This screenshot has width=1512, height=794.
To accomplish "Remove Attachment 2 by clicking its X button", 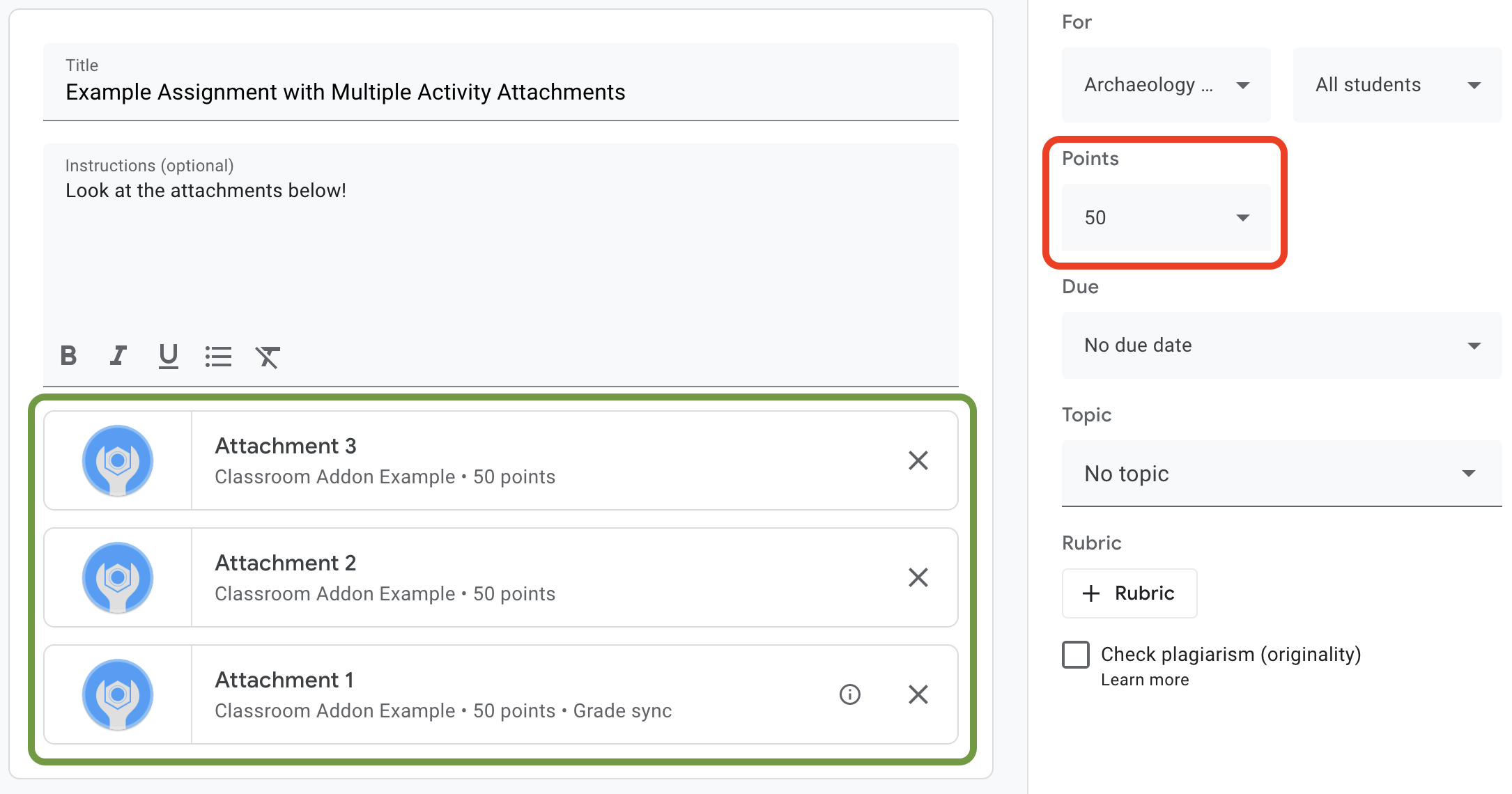I will [x=917, y=578].
